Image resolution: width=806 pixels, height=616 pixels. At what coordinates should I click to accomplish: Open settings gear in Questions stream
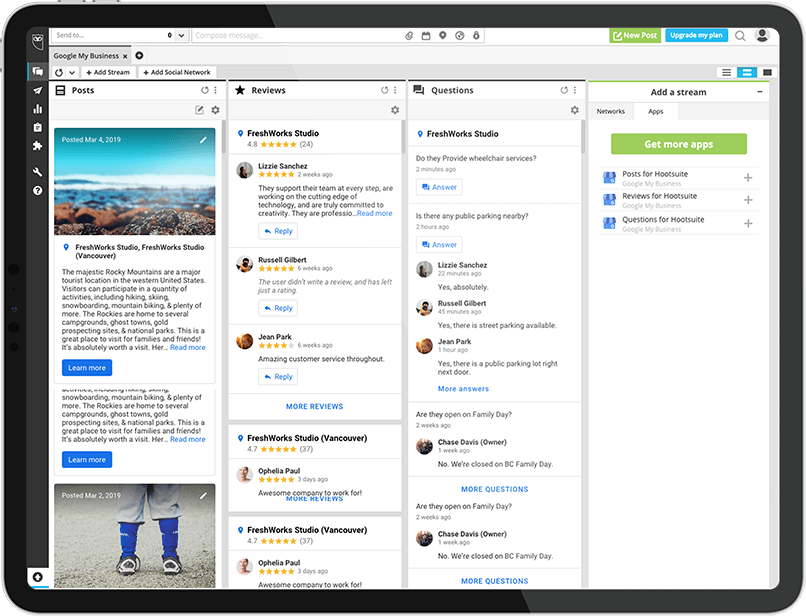tap(574, 110)
